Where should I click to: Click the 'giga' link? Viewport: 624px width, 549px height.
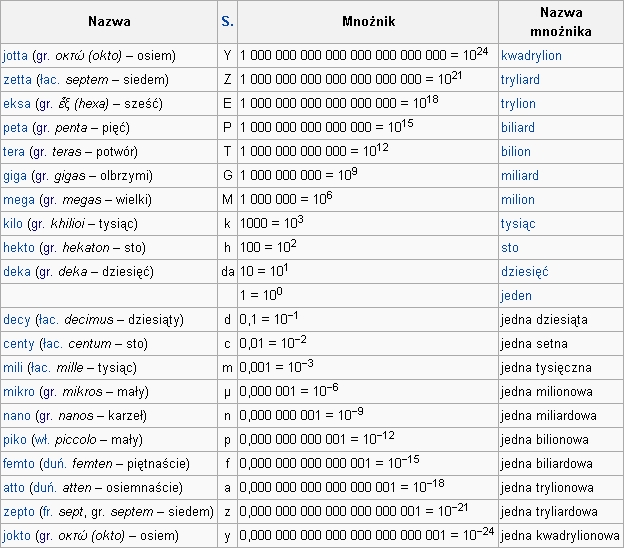[x=15, y=176]
